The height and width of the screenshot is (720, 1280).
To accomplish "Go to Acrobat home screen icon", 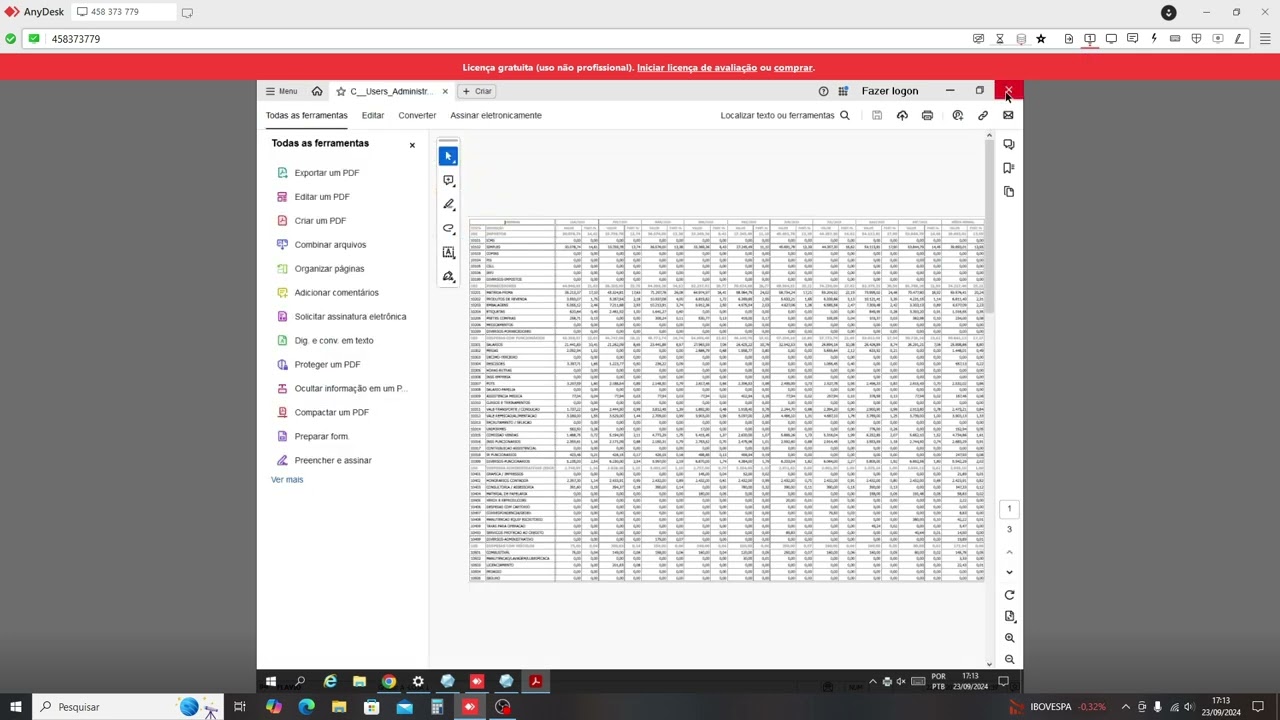I will (x=317, y=91).
